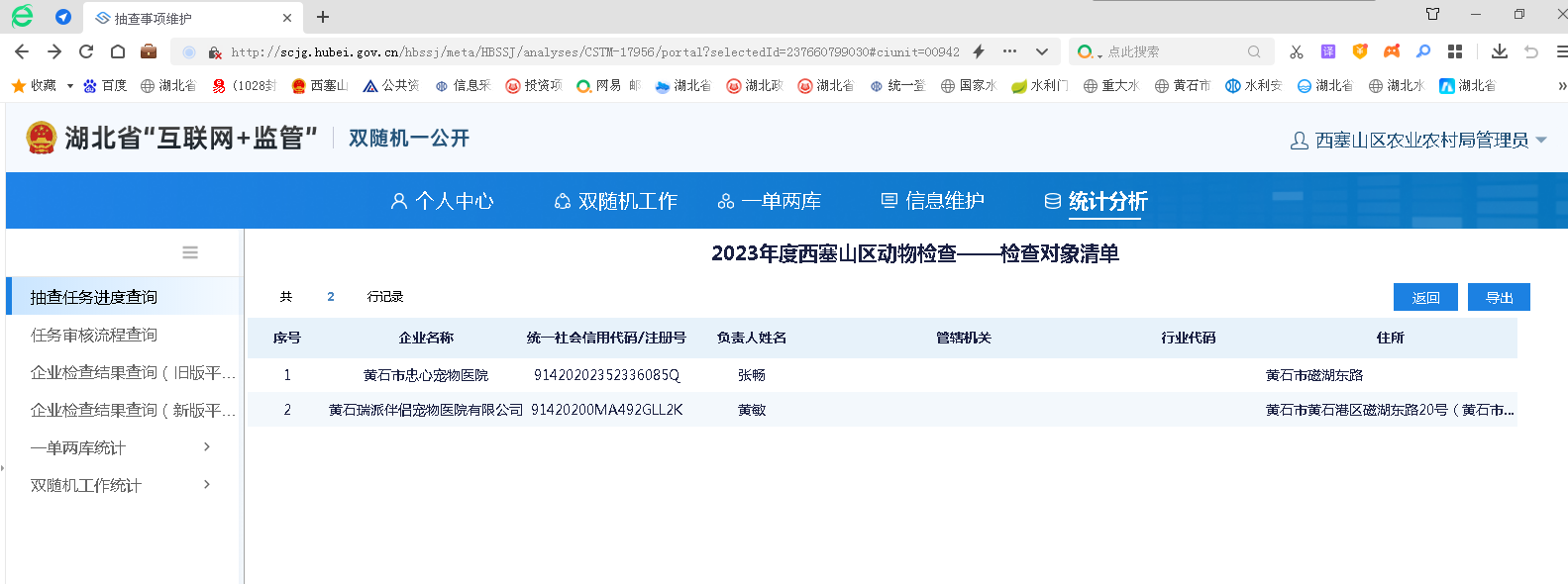1568x584 pixels.
Task: Click the home page icon
Action: click(x=118, y=51)
